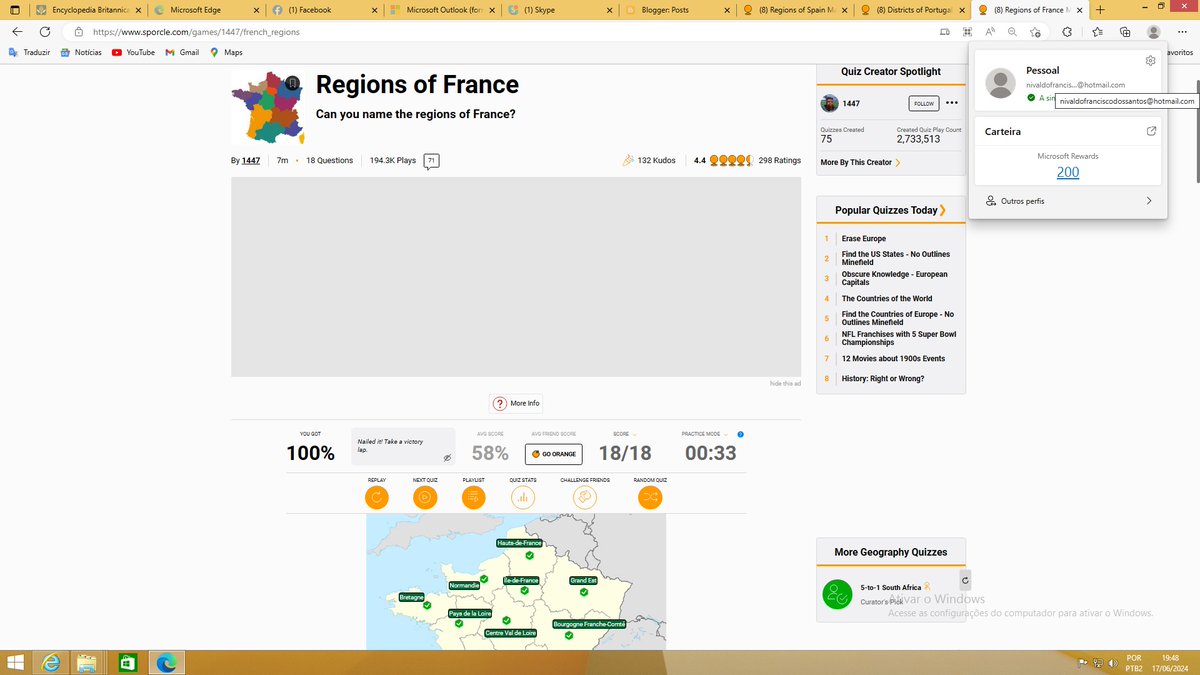Screen dimensions: 1200x675
Task: Replay the Regions of France quiz
Action: click(x=377, y=495)
